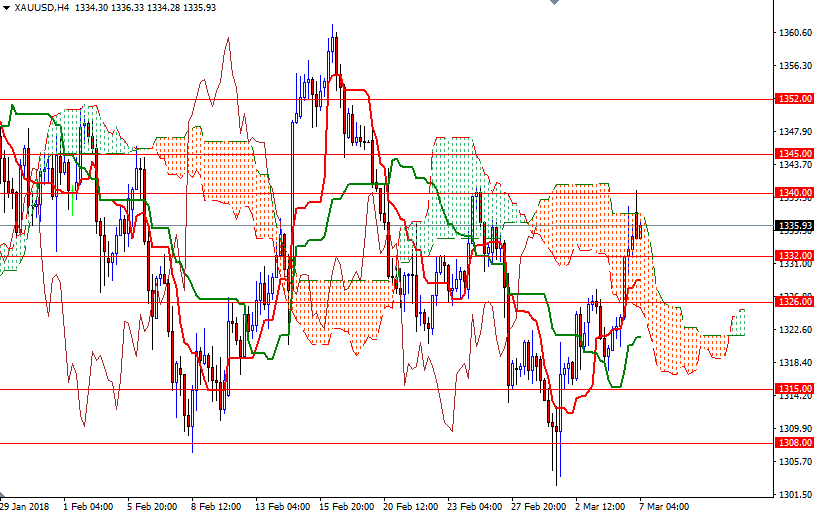
Task: Select the 1352.00 red price label
Action: [x=794, y=99]
